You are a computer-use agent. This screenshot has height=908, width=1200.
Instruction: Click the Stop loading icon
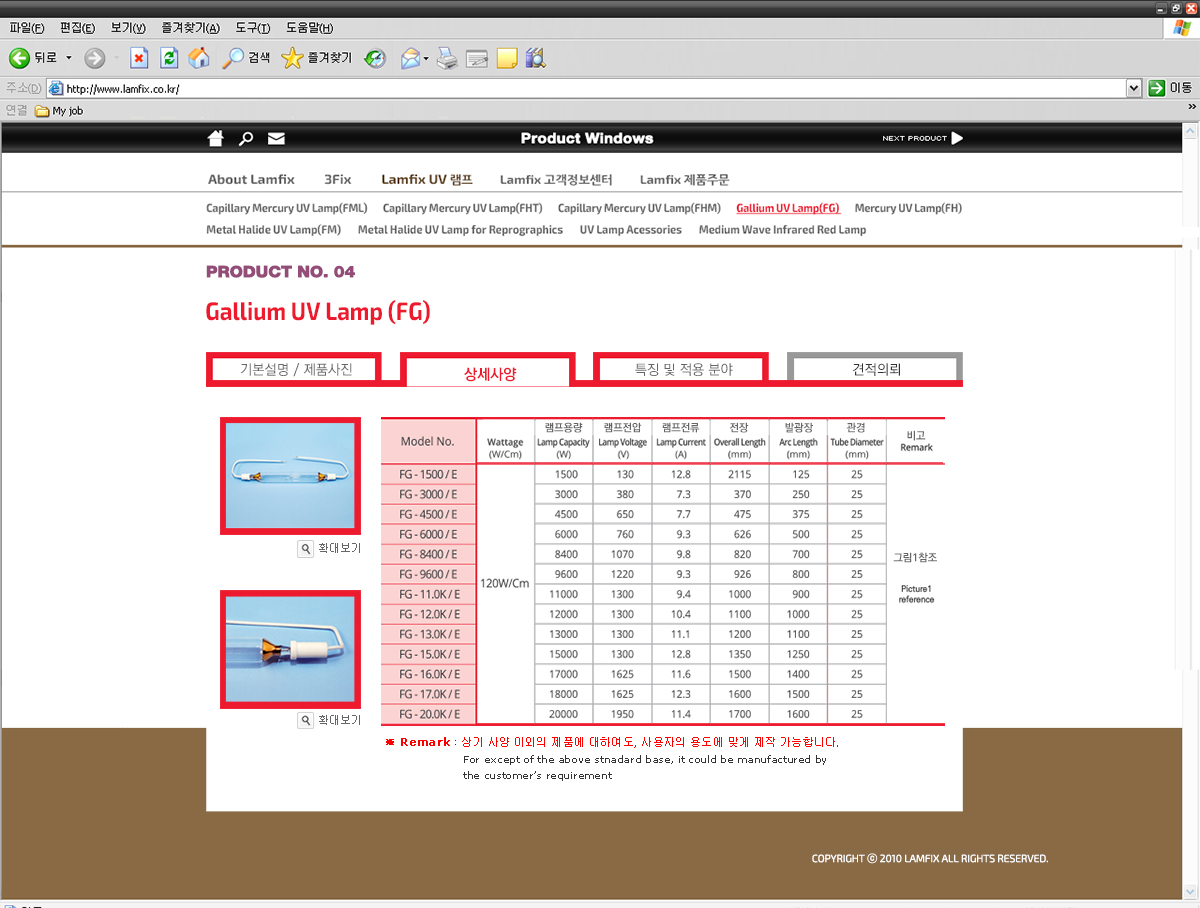coord(139,58)
